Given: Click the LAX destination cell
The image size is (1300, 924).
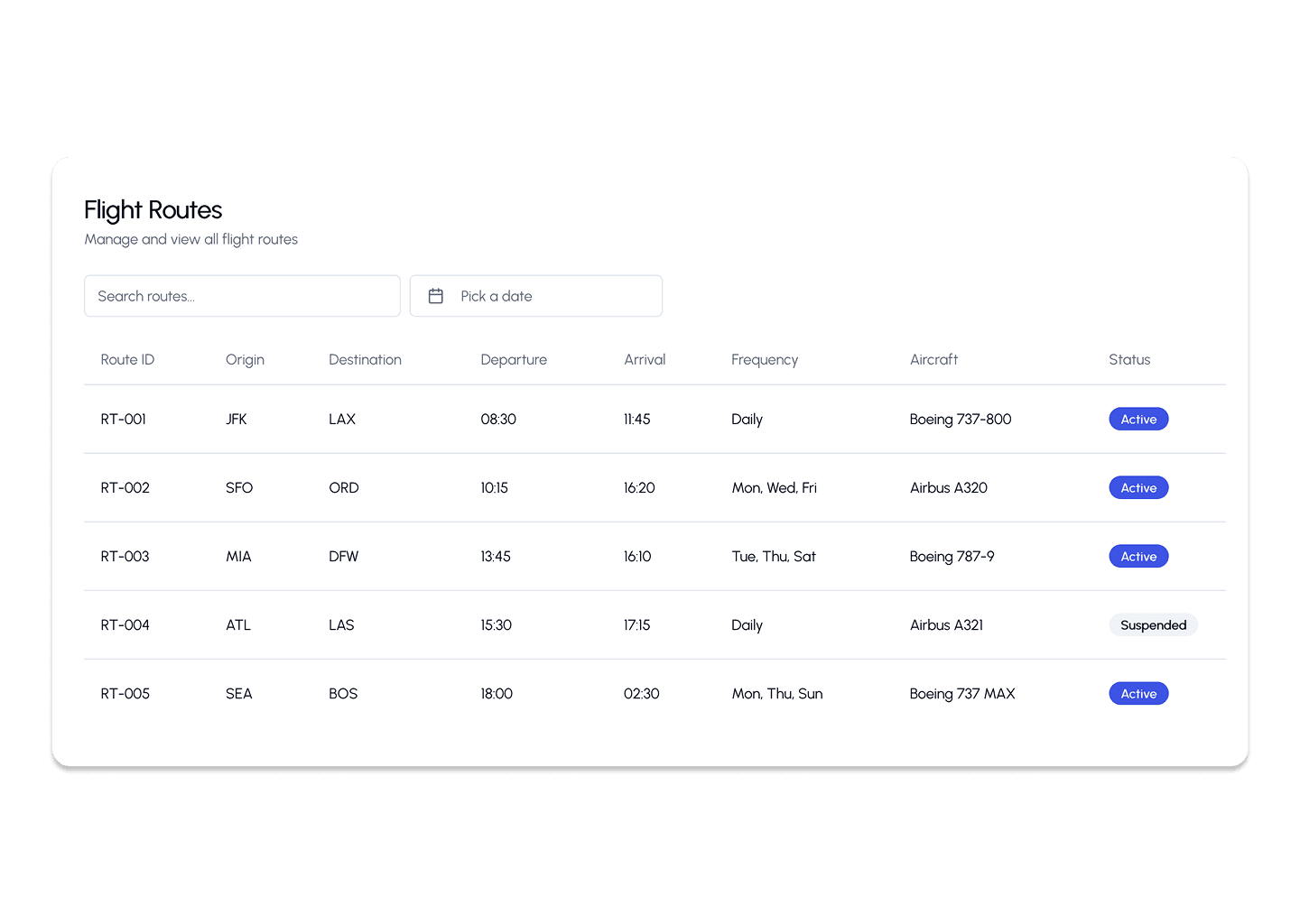Looking at the screenshot, I should (x=342, y=419).
